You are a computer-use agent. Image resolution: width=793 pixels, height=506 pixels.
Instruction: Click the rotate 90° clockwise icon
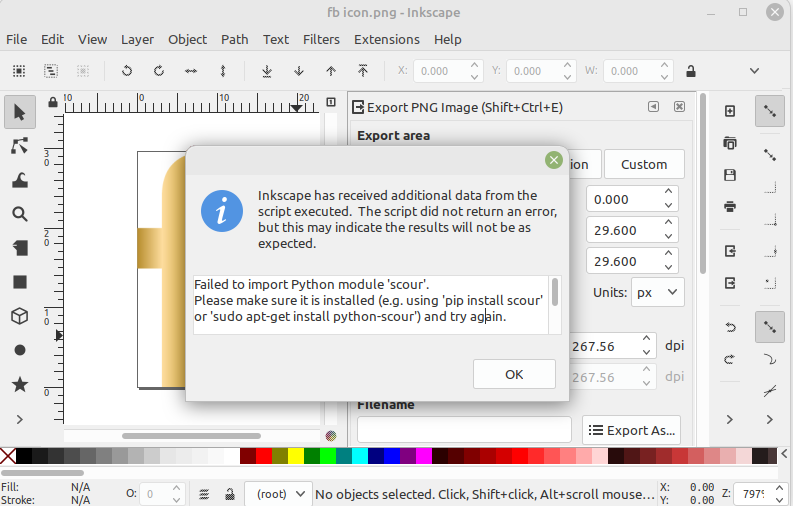coord(158,71)
